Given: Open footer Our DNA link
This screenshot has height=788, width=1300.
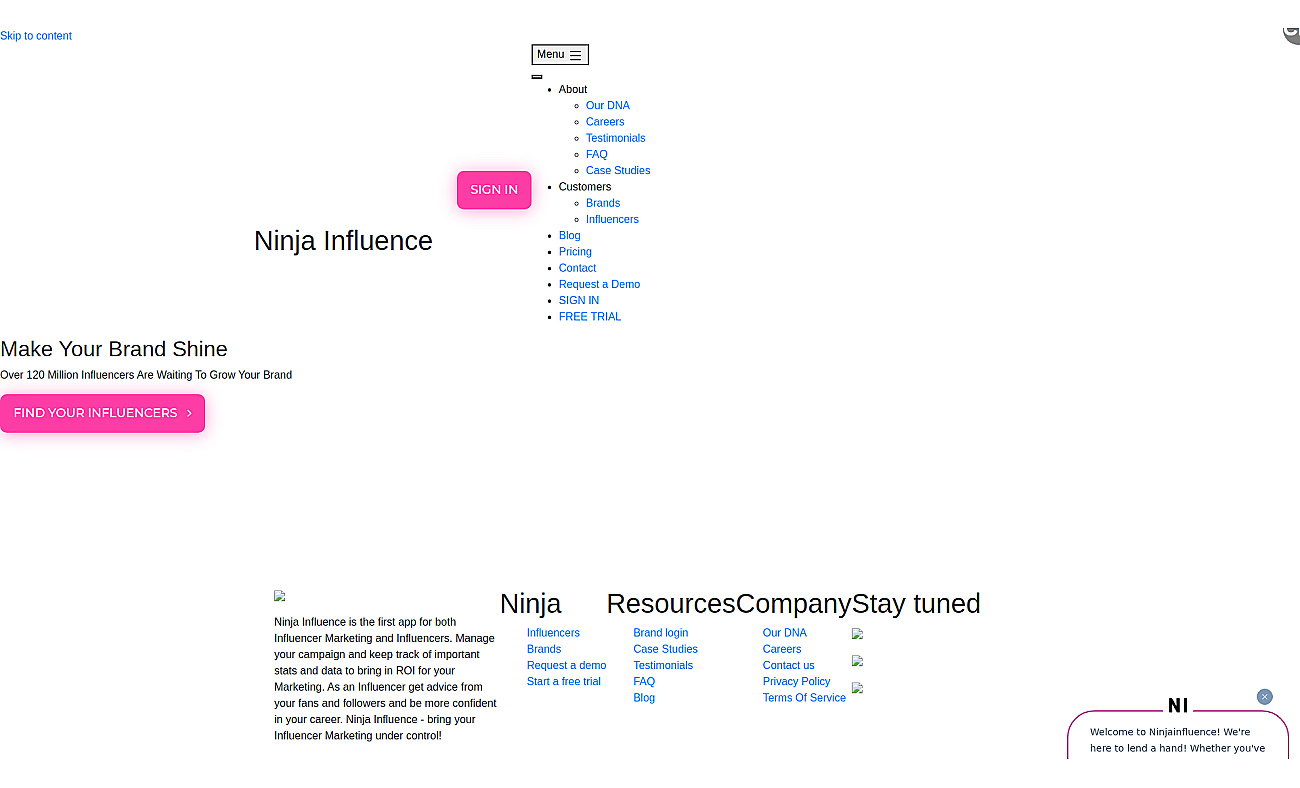Looking at the screenshot, I should [785, 633].
